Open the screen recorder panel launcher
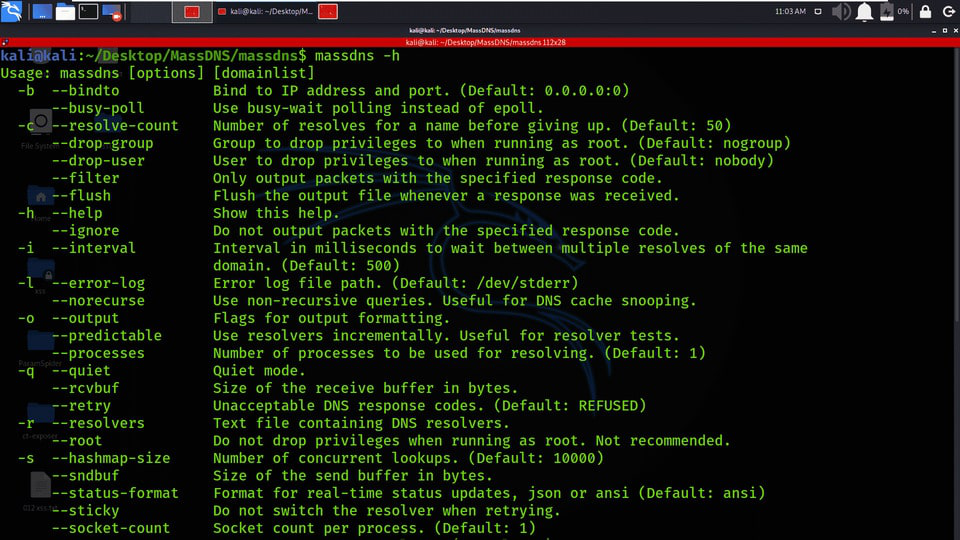 click(112, 12)
